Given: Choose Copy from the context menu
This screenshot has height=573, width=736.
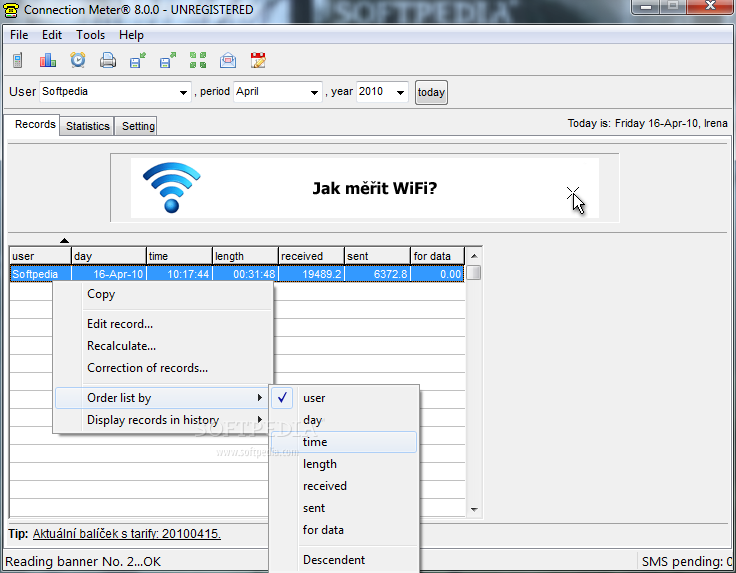Looking at the screenshot, I should click(163, 294).
